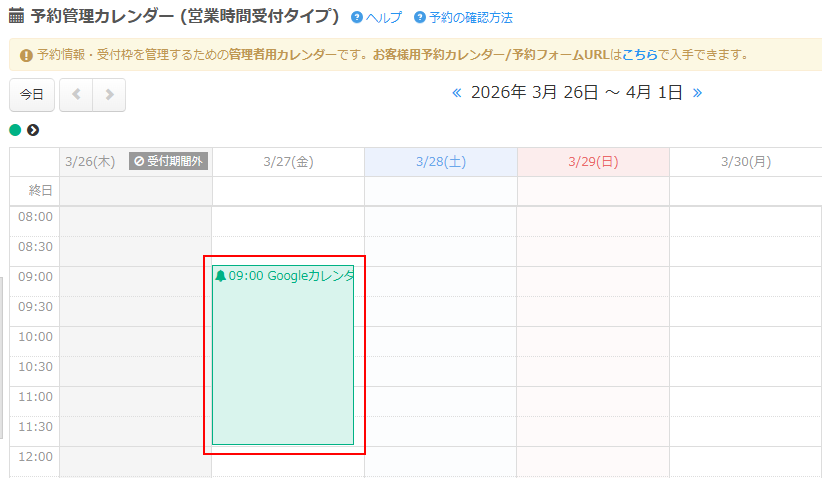Click the 受付期間外 badge on 3/26

168,161
